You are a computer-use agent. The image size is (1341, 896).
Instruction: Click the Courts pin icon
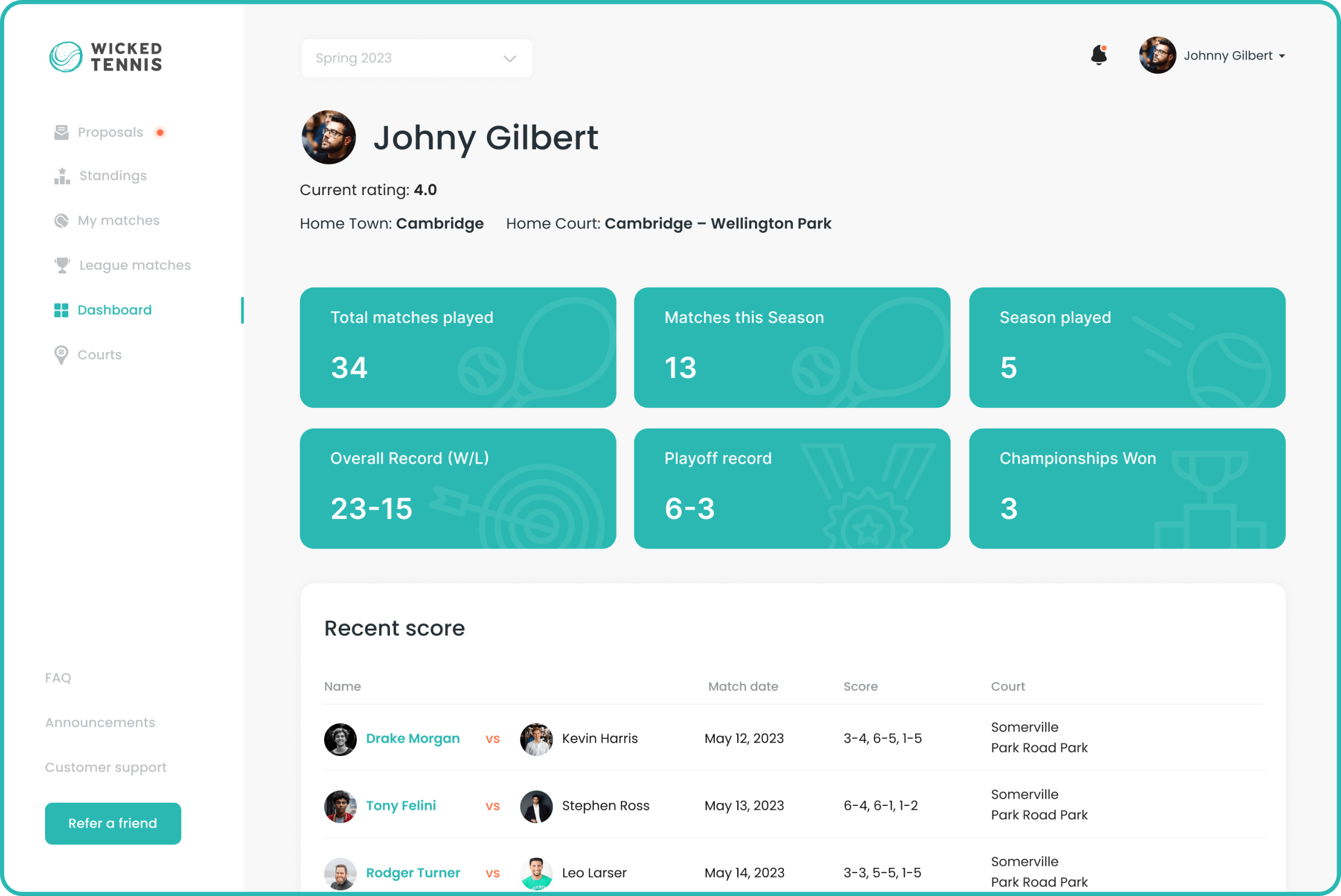(x=61, y=355)
